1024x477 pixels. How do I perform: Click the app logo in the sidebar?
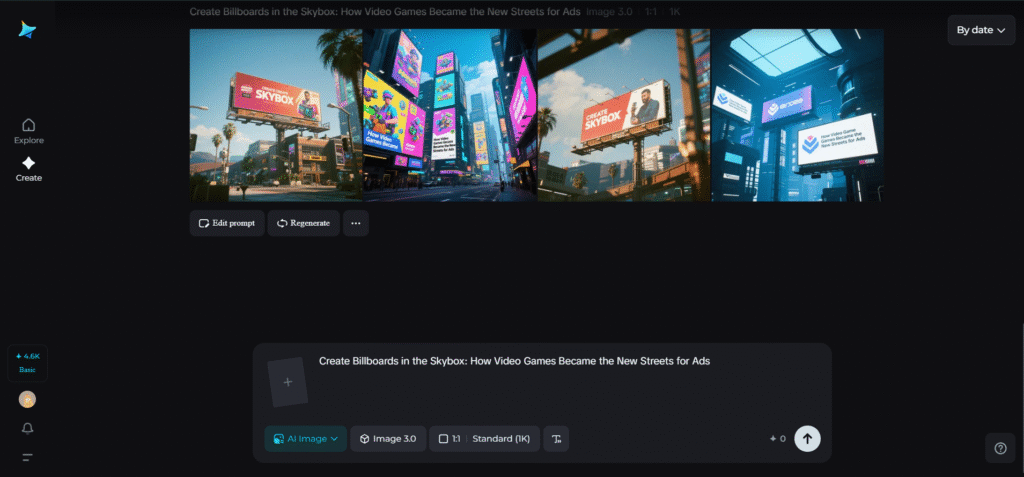coord(27,30)
